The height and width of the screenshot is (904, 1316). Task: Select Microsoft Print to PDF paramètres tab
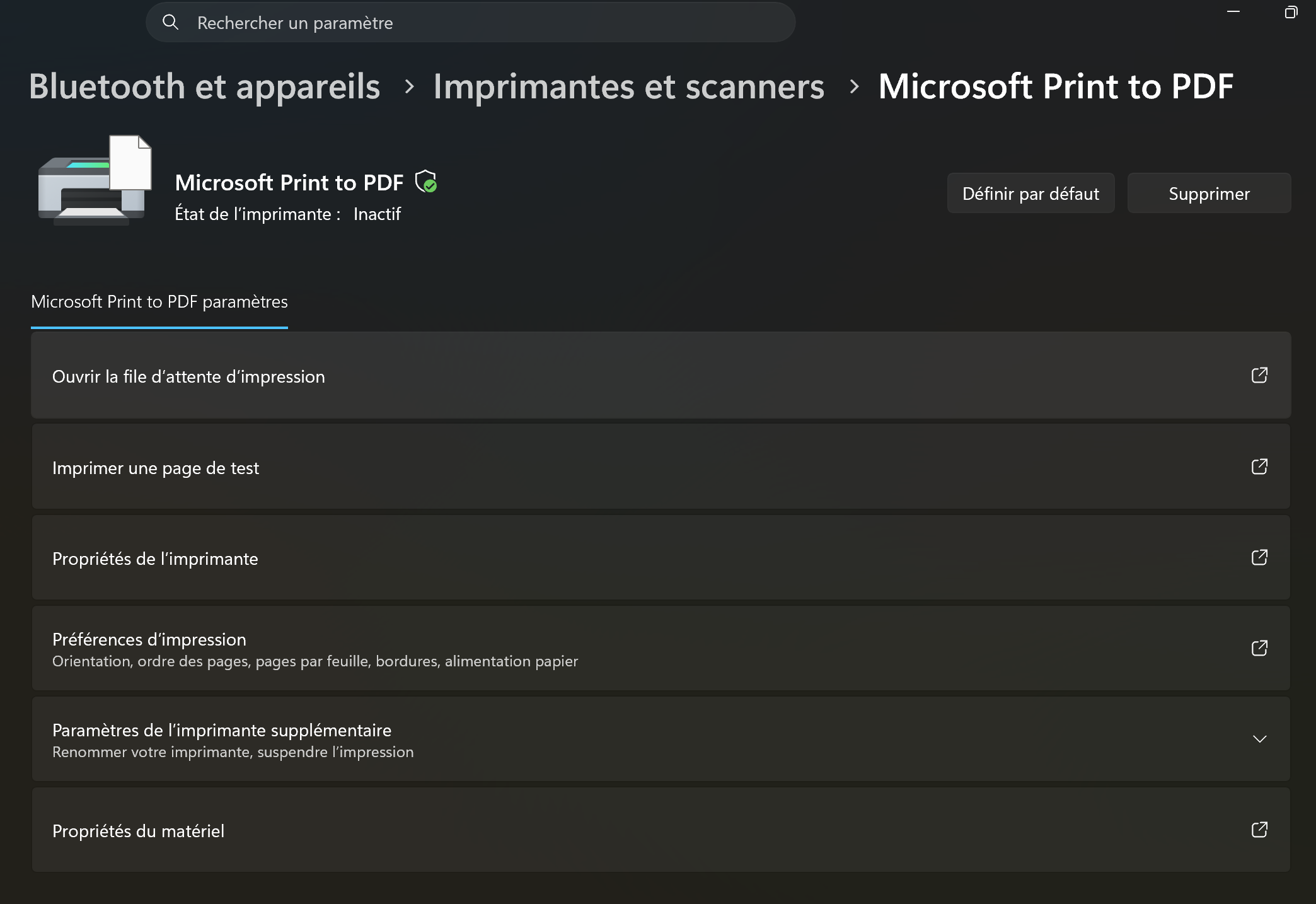pyautogui.click(x=159, y=302)
